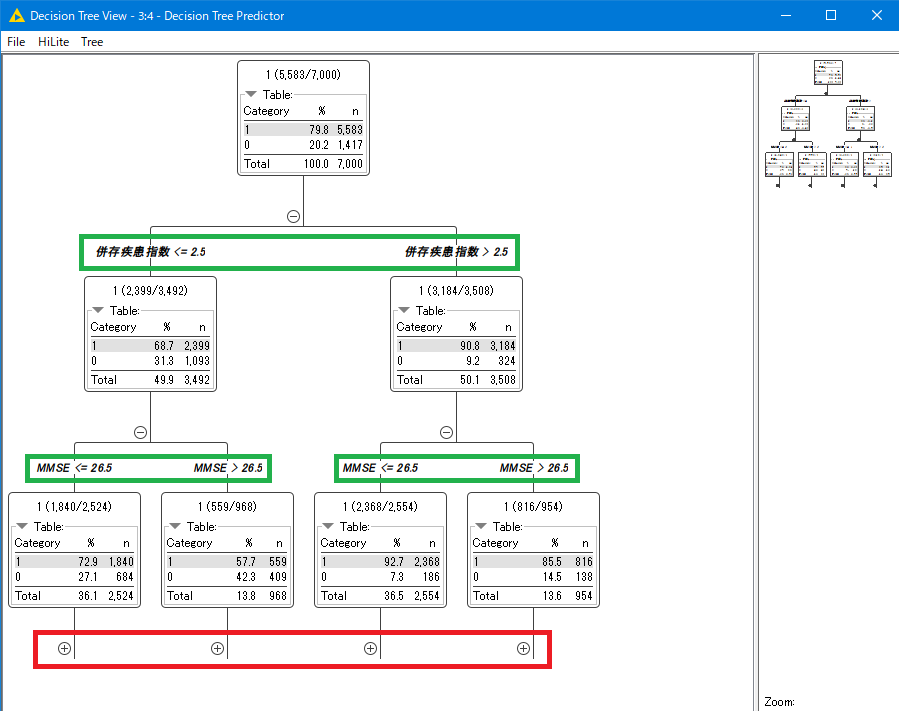Expand the 1 (816/954) node children
Viewport: 899px width, 711px height.
point(523,648)
